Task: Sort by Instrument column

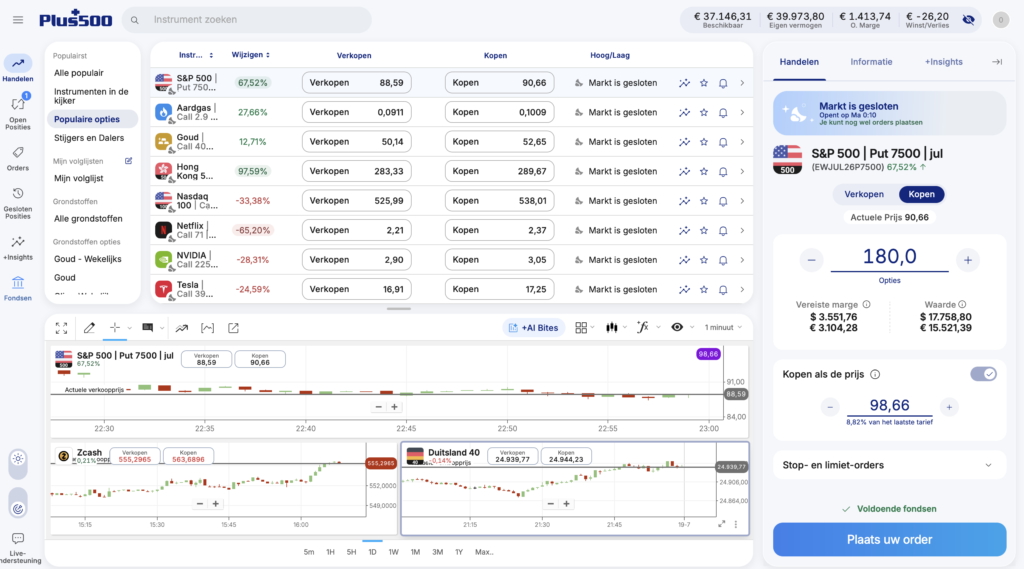Action: point(196,56)
